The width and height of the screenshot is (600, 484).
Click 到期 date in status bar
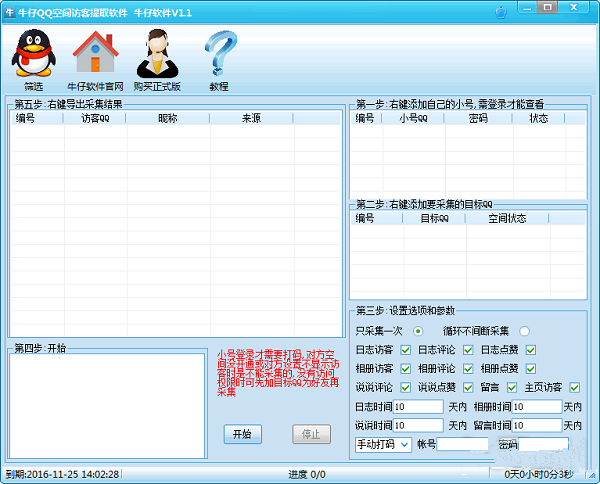(62, 474)
